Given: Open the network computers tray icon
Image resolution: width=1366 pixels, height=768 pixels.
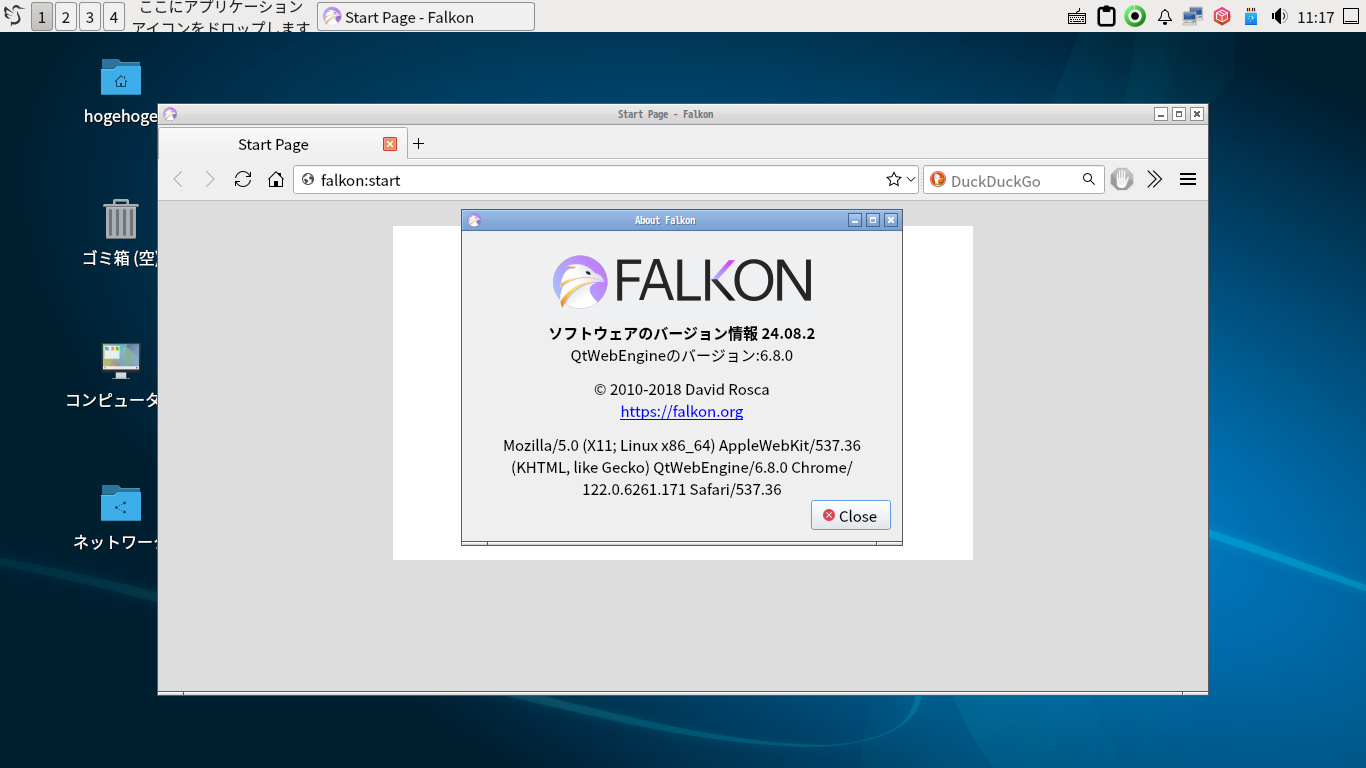Looking at the screenshot, I should tap(1193, 16).
